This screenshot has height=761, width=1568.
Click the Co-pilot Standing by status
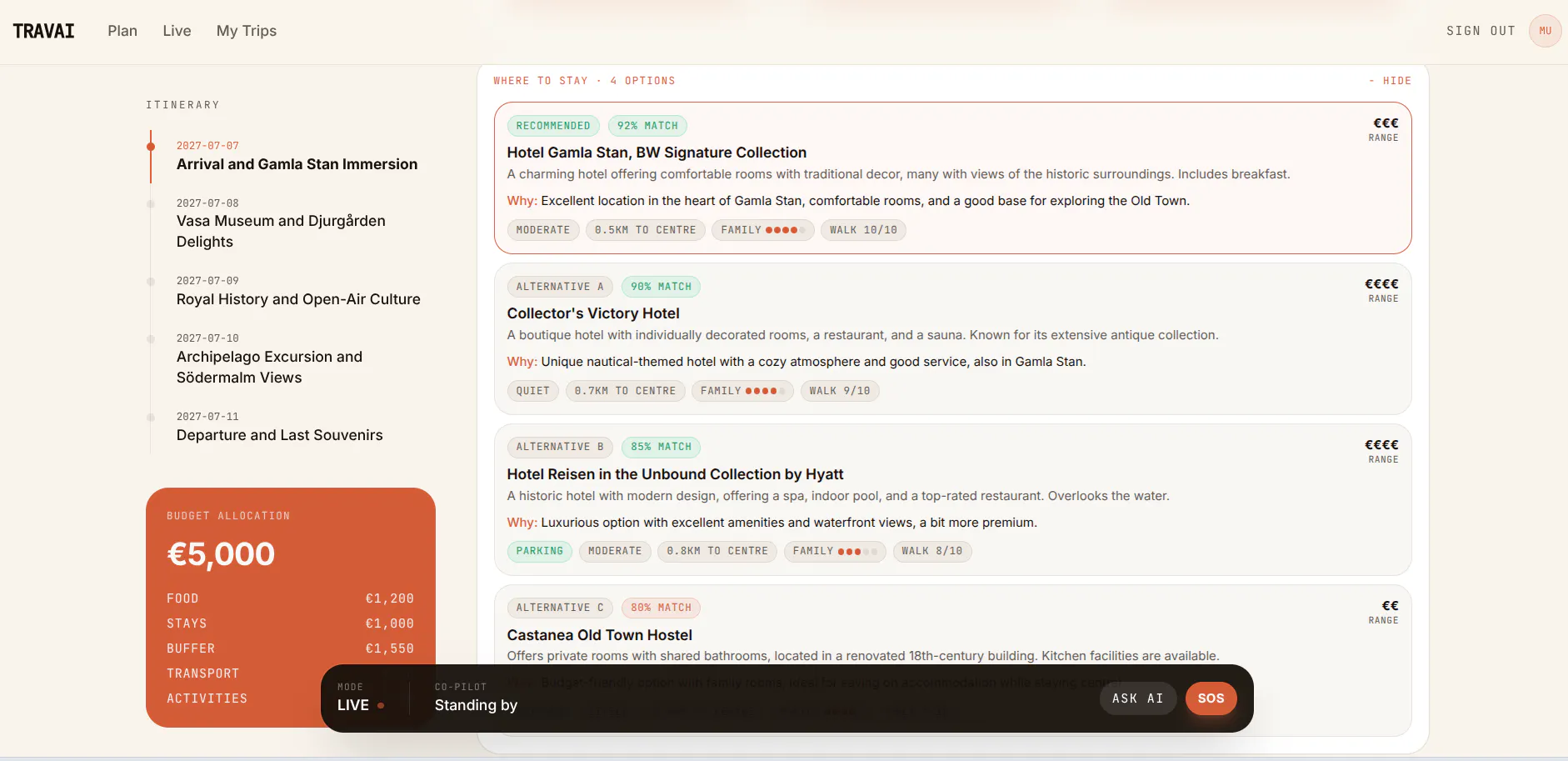click(x=476, y=698)
